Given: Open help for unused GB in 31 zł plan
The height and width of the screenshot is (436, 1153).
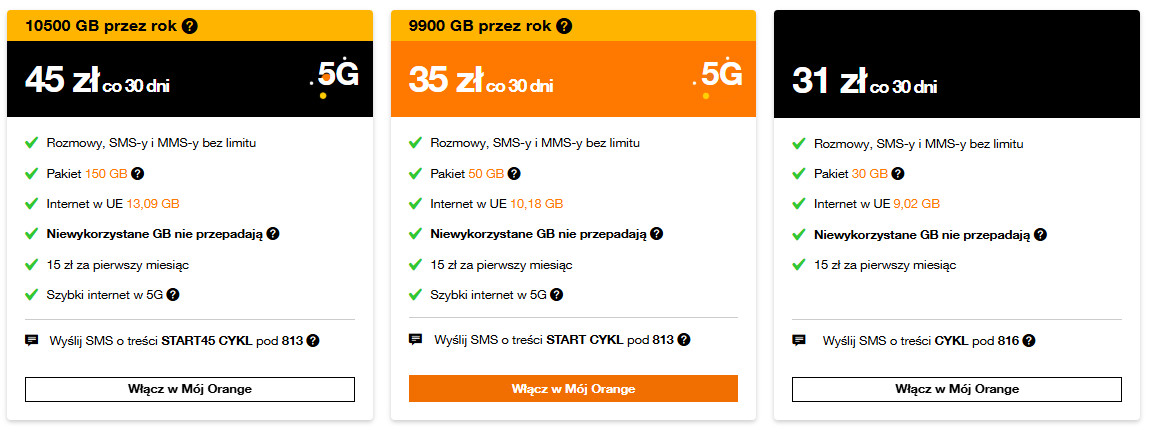Looking at the screenshot, I should [1041, 234].
